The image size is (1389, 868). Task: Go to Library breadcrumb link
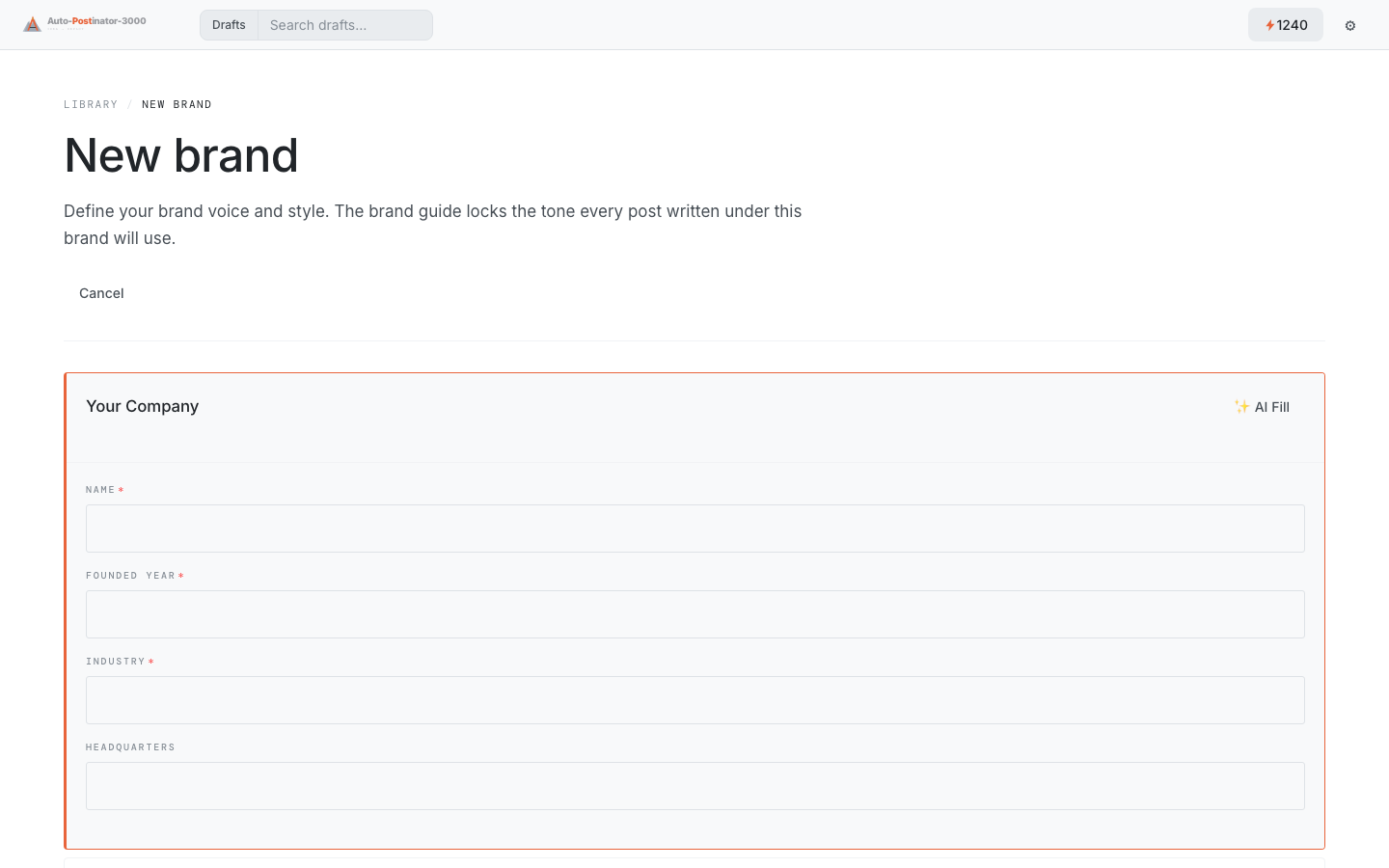point(91,104)
